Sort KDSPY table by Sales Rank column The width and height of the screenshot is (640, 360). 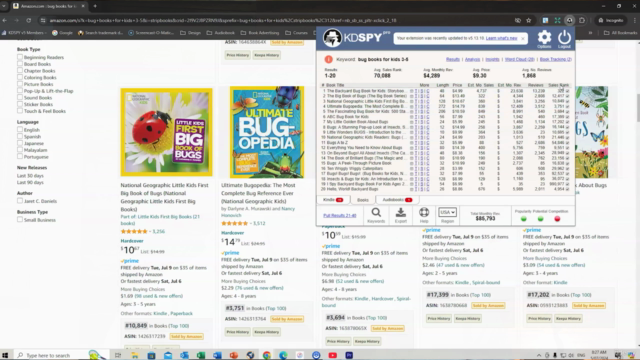tap(558, 85)
